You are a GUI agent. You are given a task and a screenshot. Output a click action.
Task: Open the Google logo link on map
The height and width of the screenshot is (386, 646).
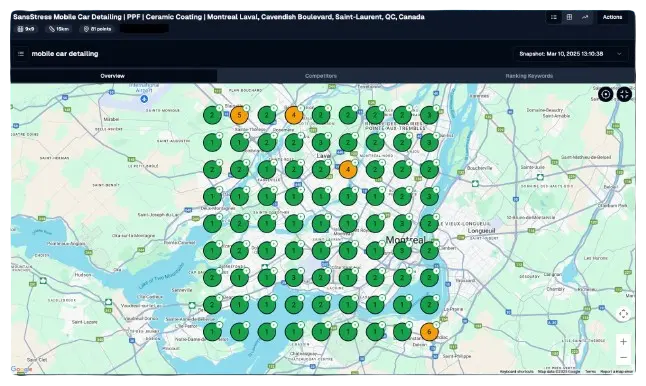click(21, 369)
